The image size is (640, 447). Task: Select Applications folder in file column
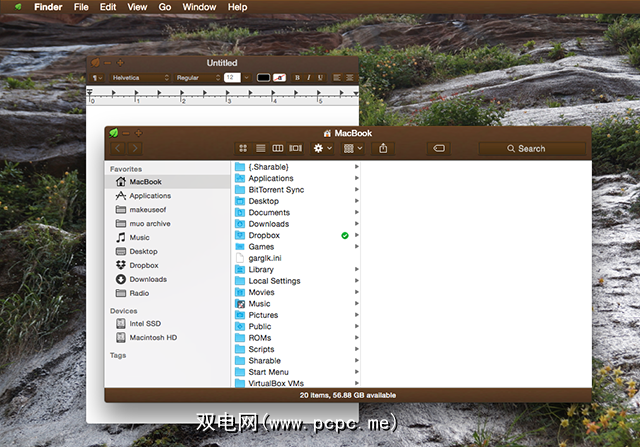tap(296, 178)
